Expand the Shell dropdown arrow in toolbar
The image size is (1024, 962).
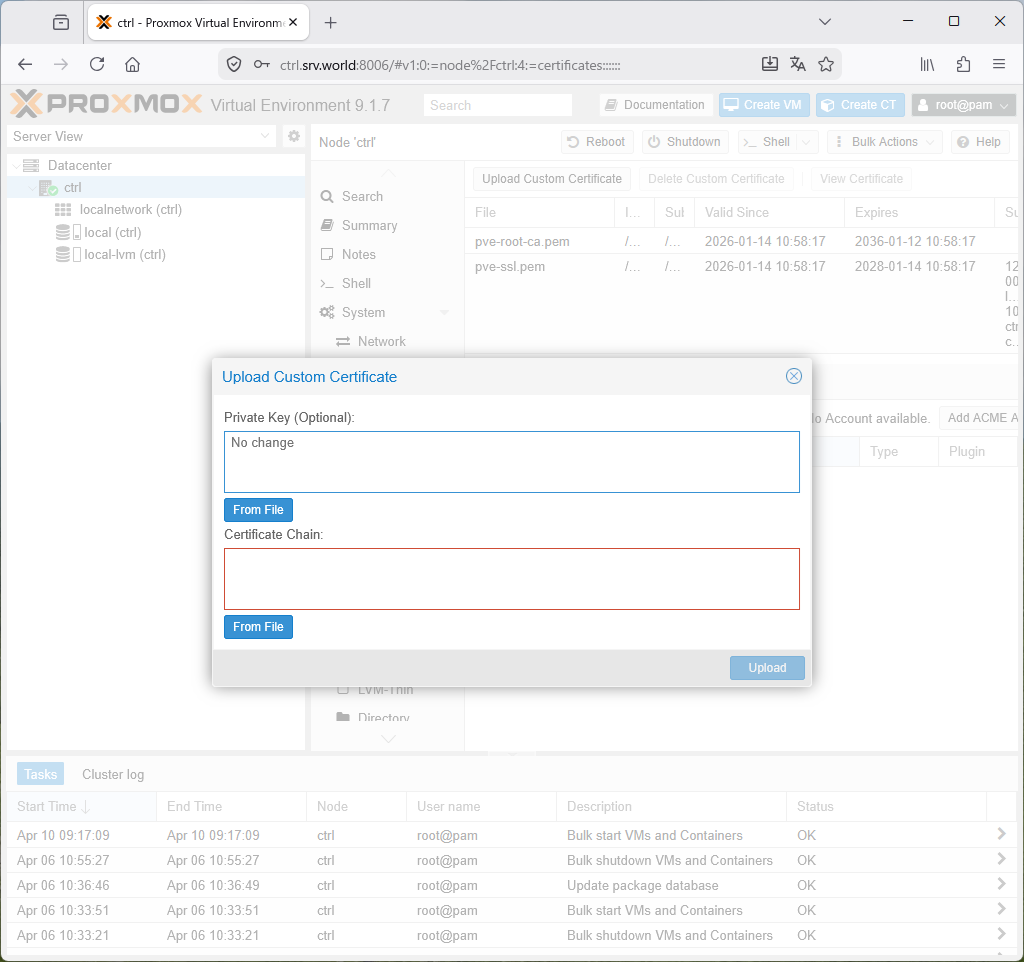pyautogui.click(x=808, y=142)
